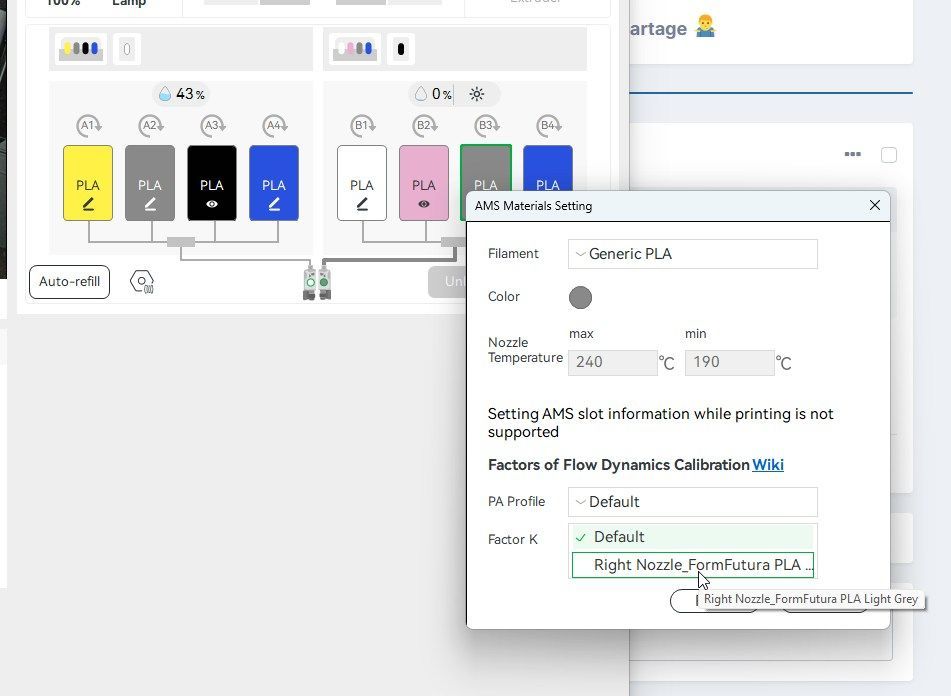
Task: Open the AMS drying sun icon
Action: [x=477, y=94]
